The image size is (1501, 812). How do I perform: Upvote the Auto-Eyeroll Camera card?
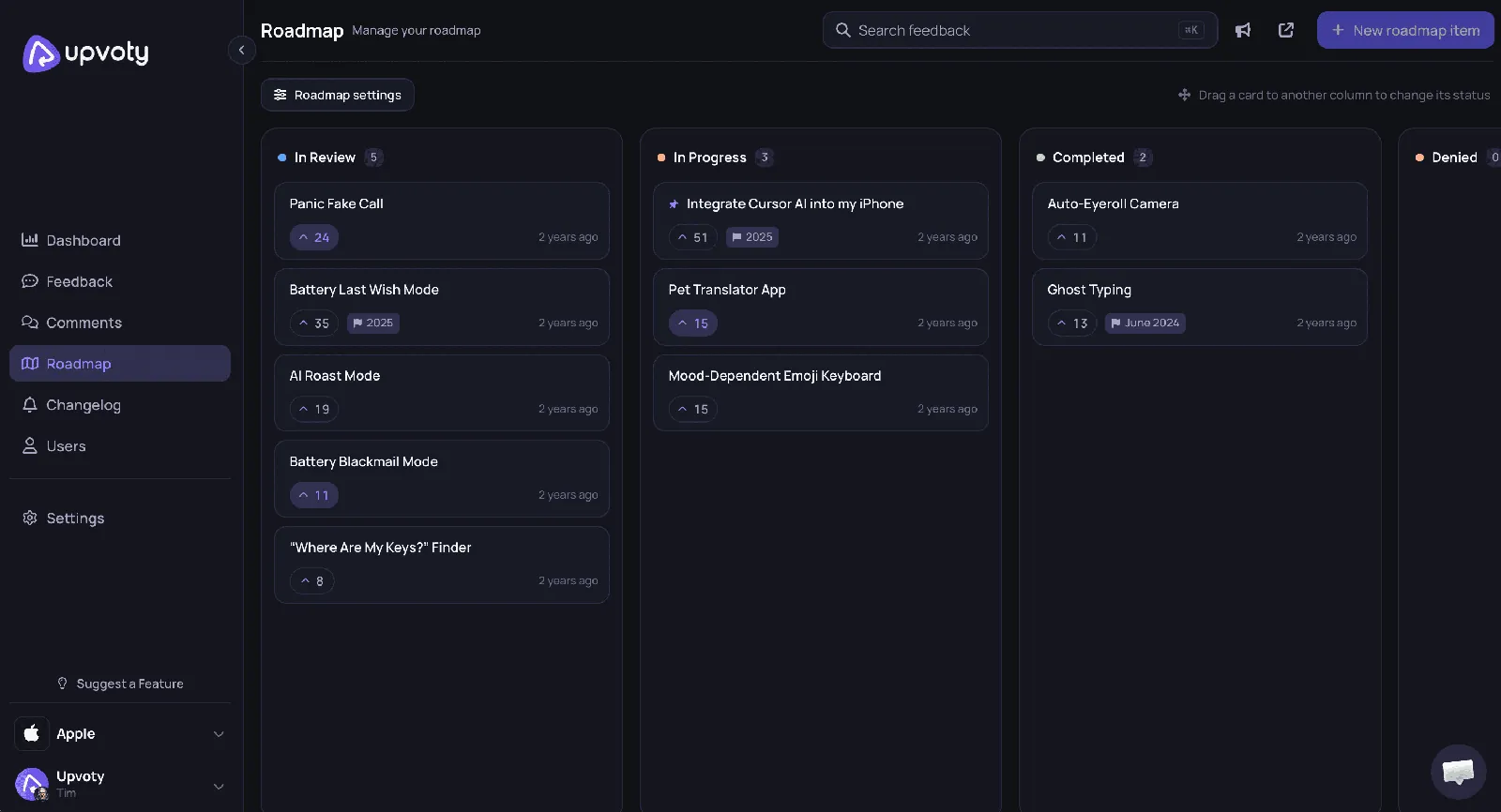(x=1071, y=237)
